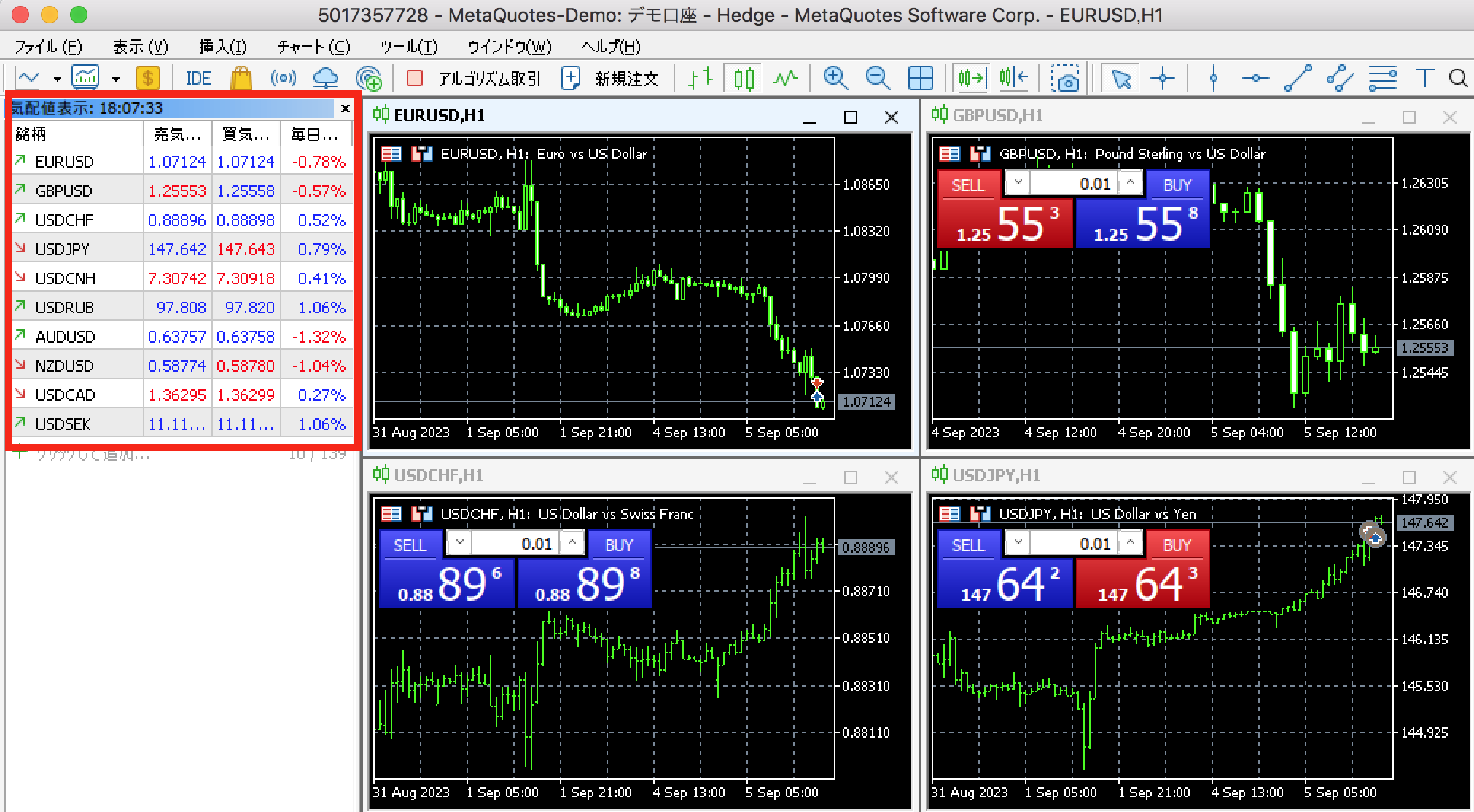Select the USDRUB row in Market Watch
This screenshot has width=1474, height=812.
pos(182,307)
